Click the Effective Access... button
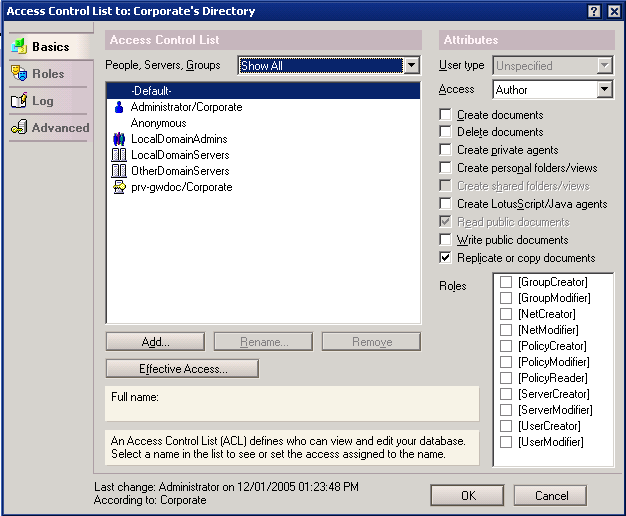 [x=182, y=369]
